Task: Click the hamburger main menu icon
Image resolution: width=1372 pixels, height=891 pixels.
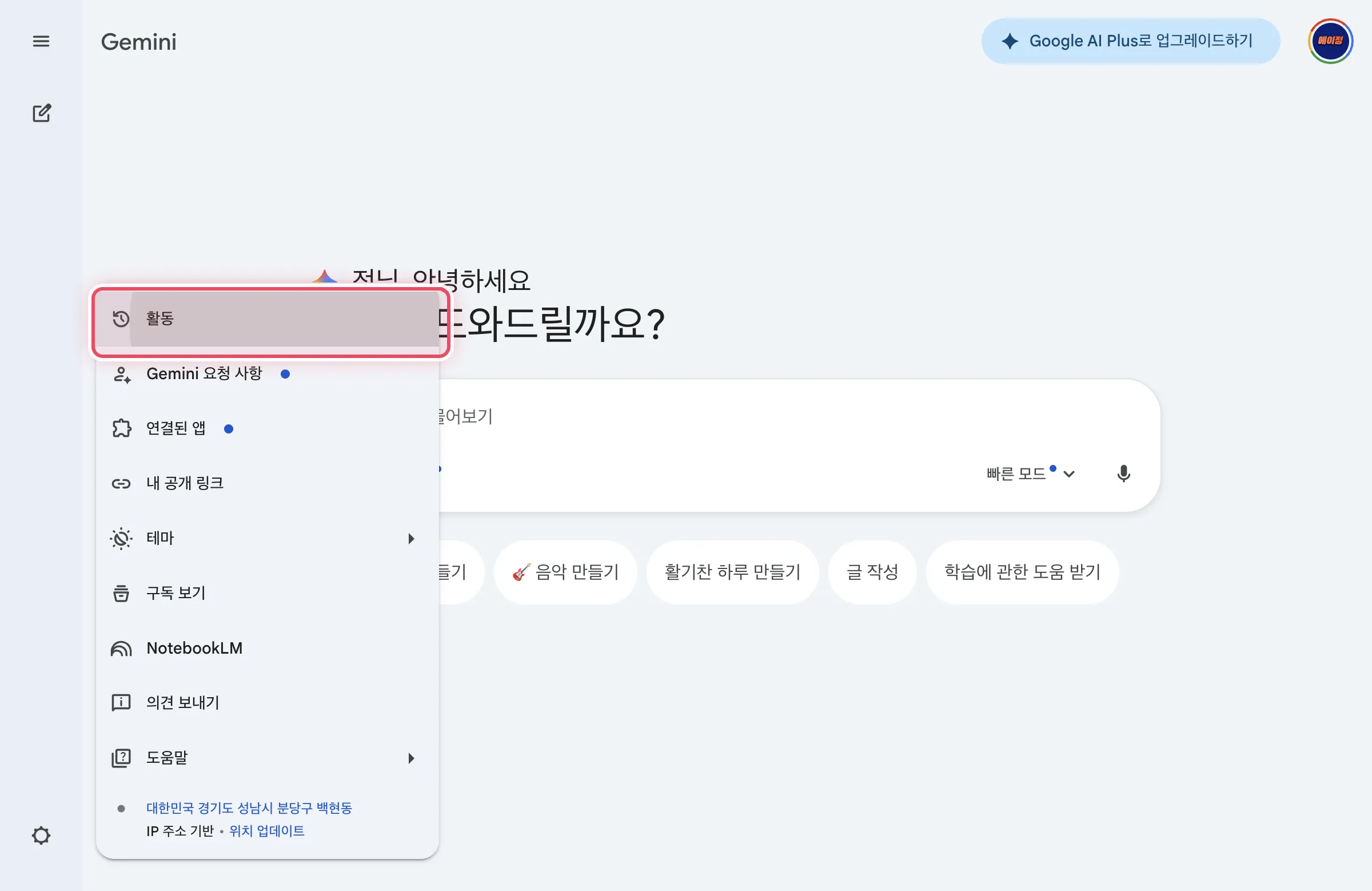Action: coord(41,42)
